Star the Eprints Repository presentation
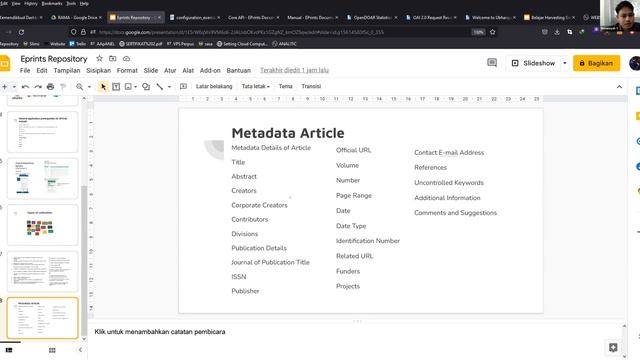 [x=99, y=59]
